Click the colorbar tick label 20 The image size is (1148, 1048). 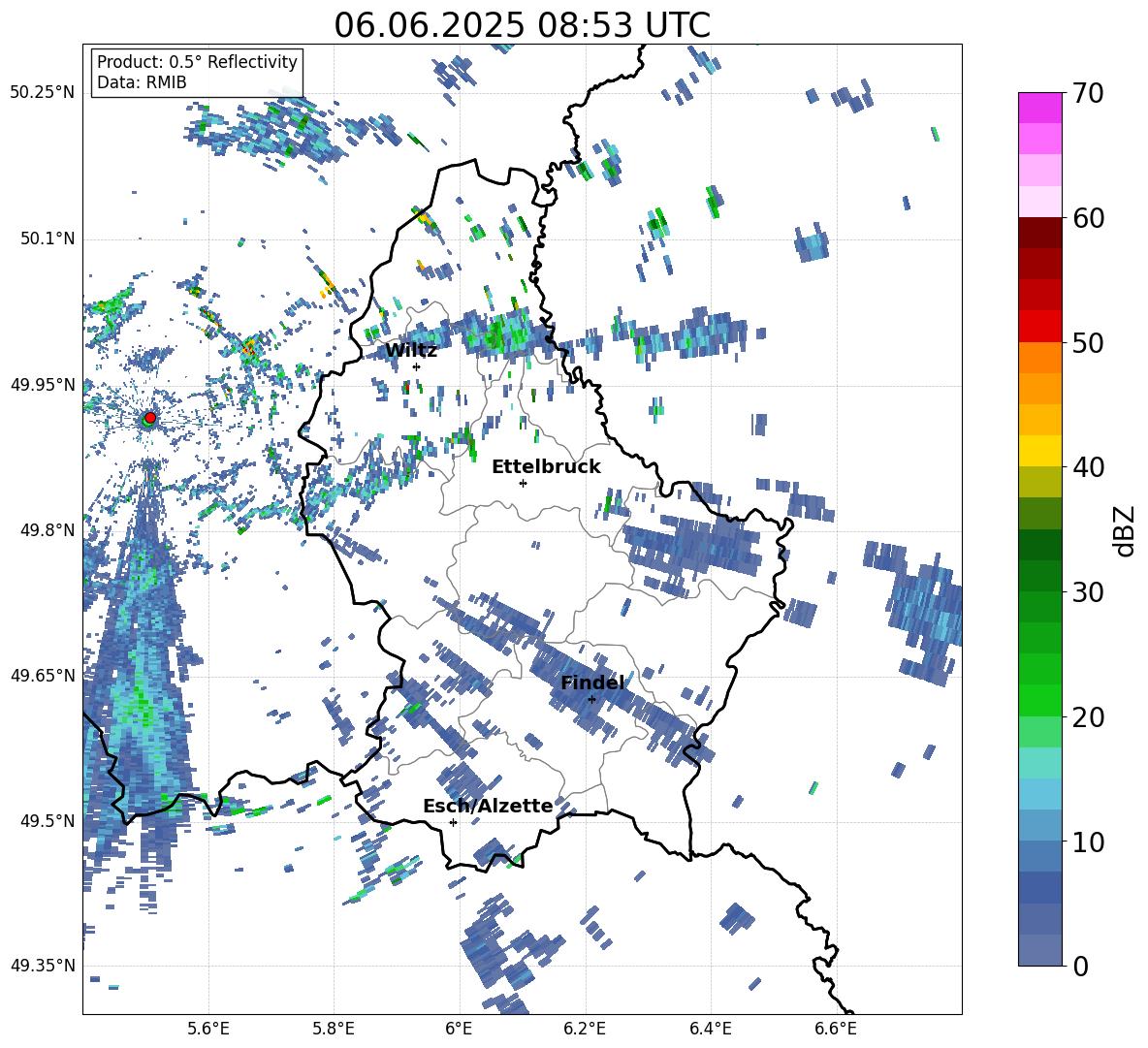point(1088,716)
